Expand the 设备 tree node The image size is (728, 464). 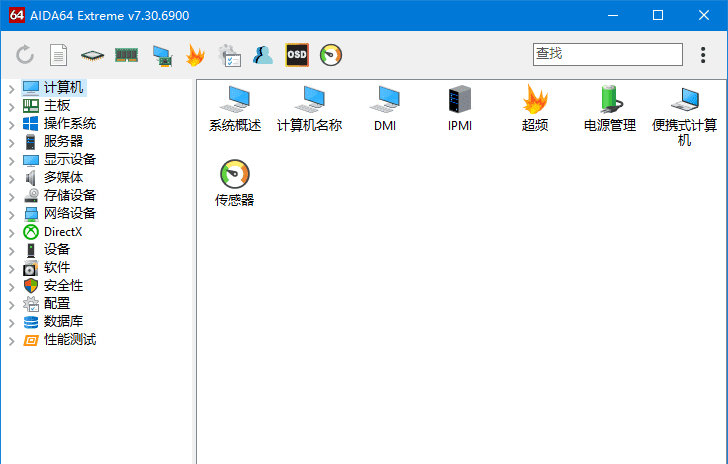[12, 250]
